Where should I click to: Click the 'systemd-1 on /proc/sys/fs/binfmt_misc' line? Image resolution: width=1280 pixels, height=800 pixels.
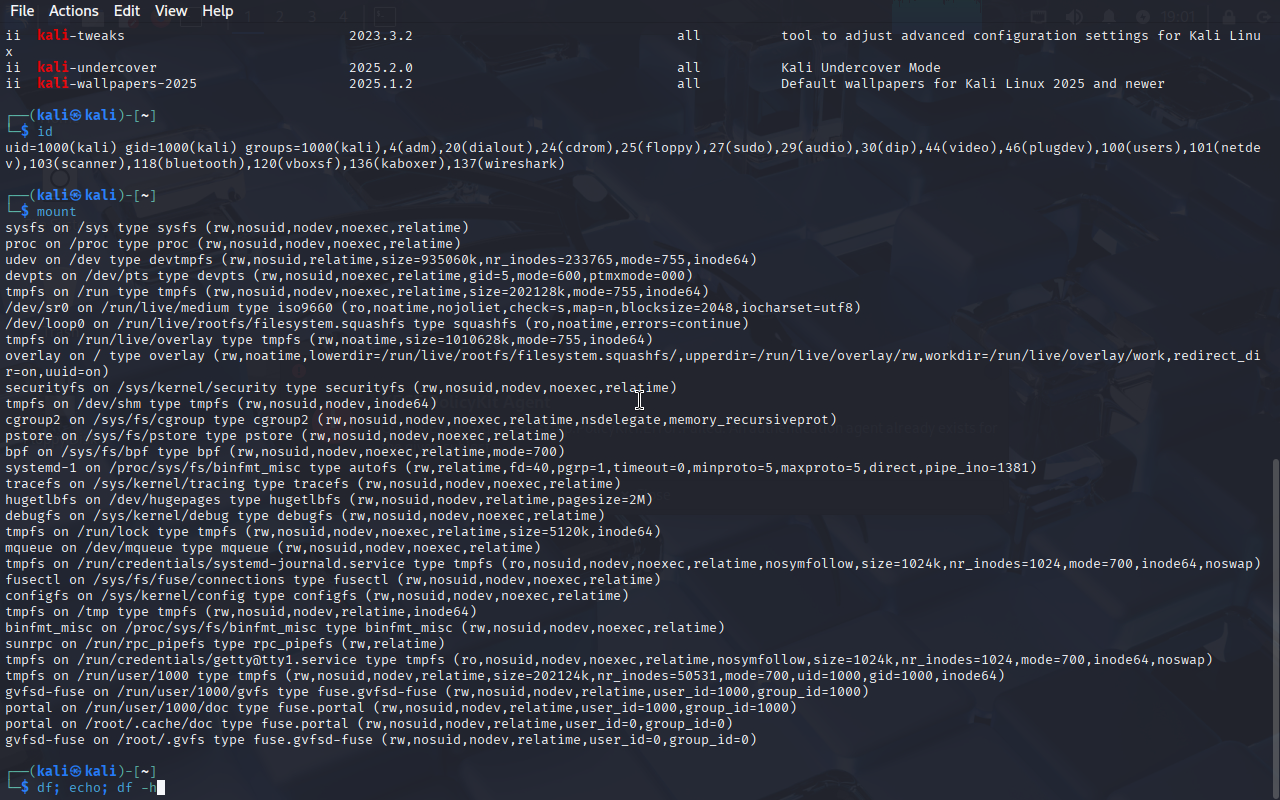521,468
